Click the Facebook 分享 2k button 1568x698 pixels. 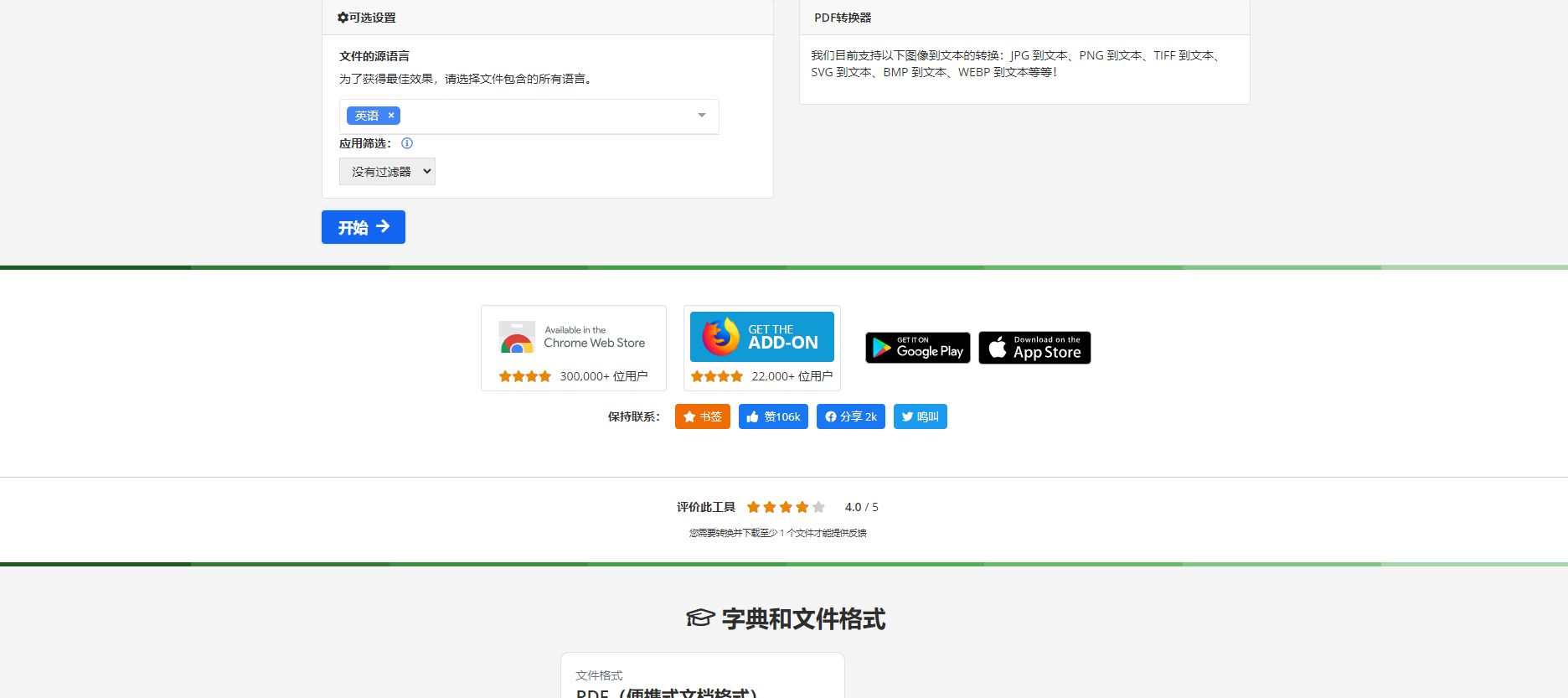(851, 416)
